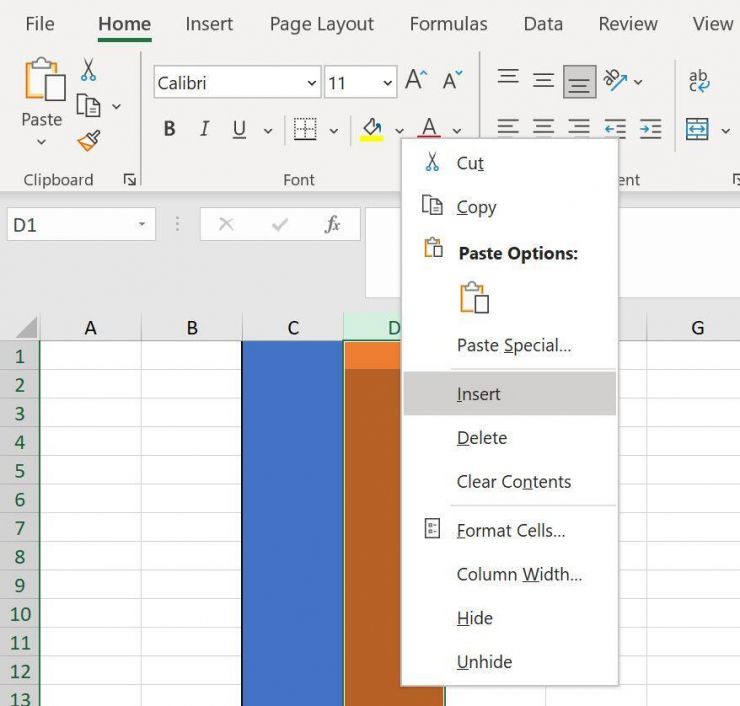This screenshot has width=740, height=706.
Task: Click the Increase Font Size icon
Action: [x=415, y=82]
